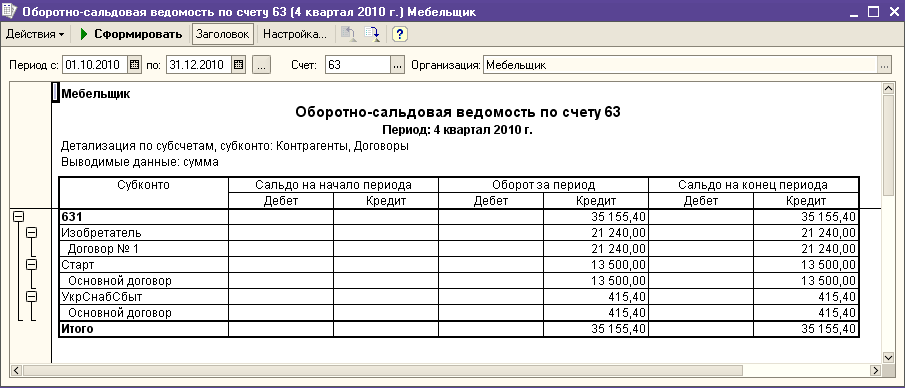Open calendar for period start date
Image resolution: width=905 pixels, height=388 pixels.
(x=134, y=65)
